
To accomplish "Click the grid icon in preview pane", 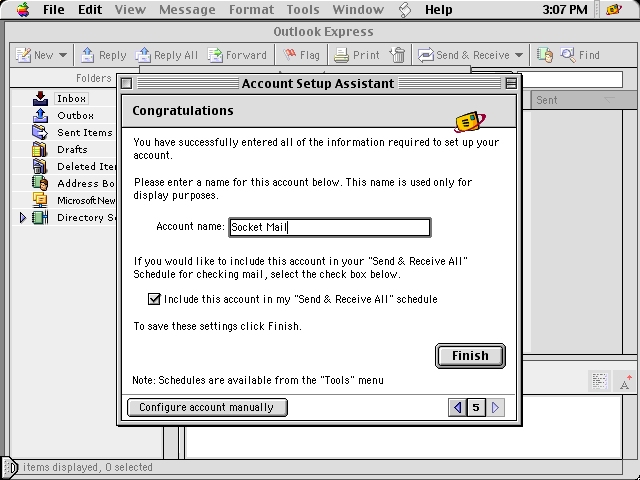I will 599,382.
